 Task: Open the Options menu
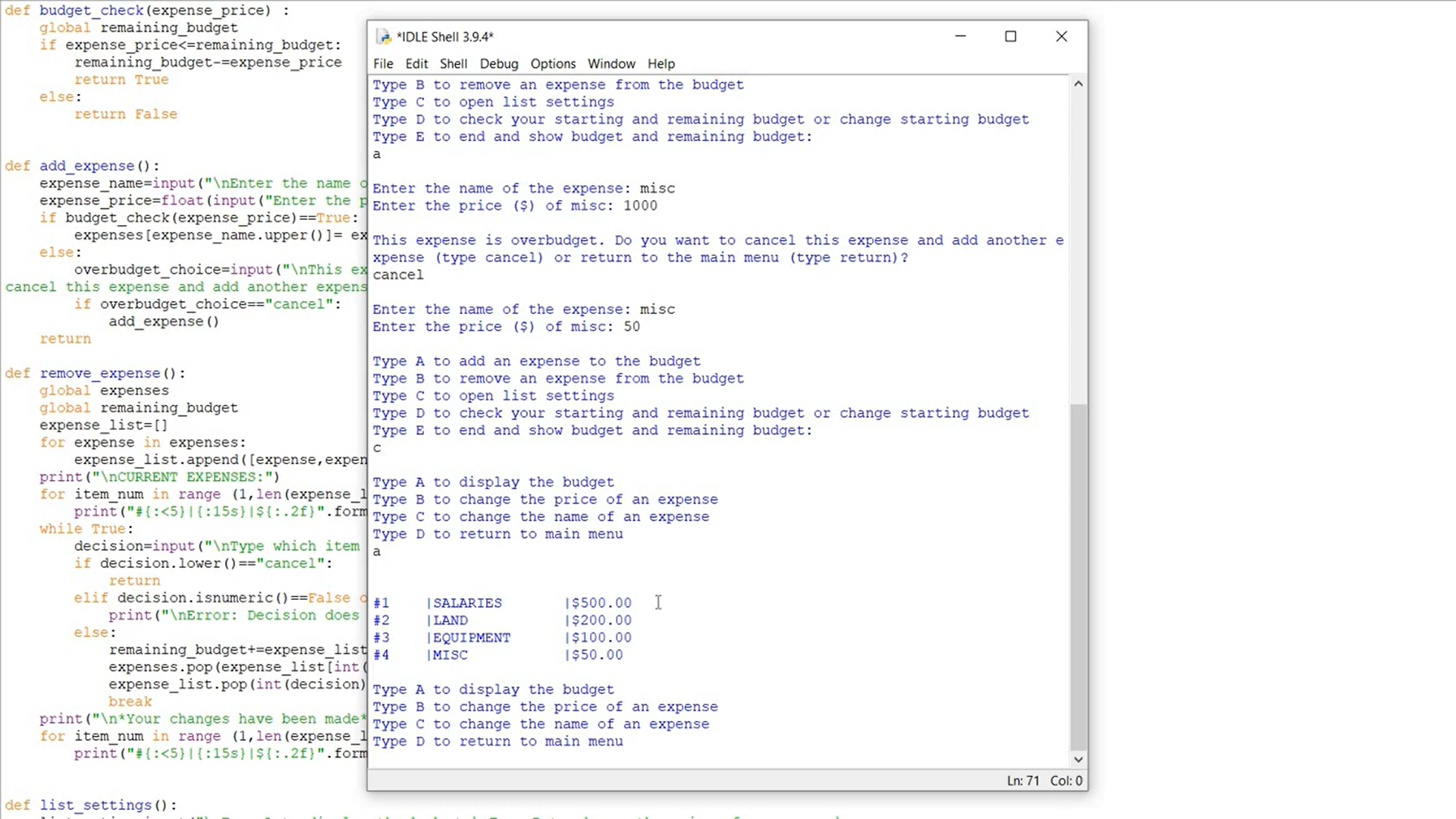553,64
